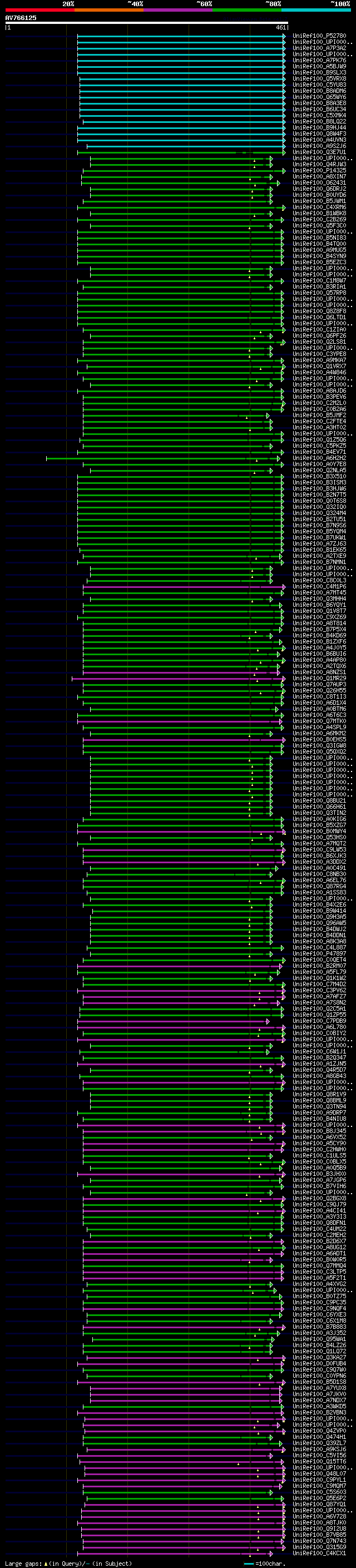Click UniRef100_B5D1S8 label

click(319, 1382)
